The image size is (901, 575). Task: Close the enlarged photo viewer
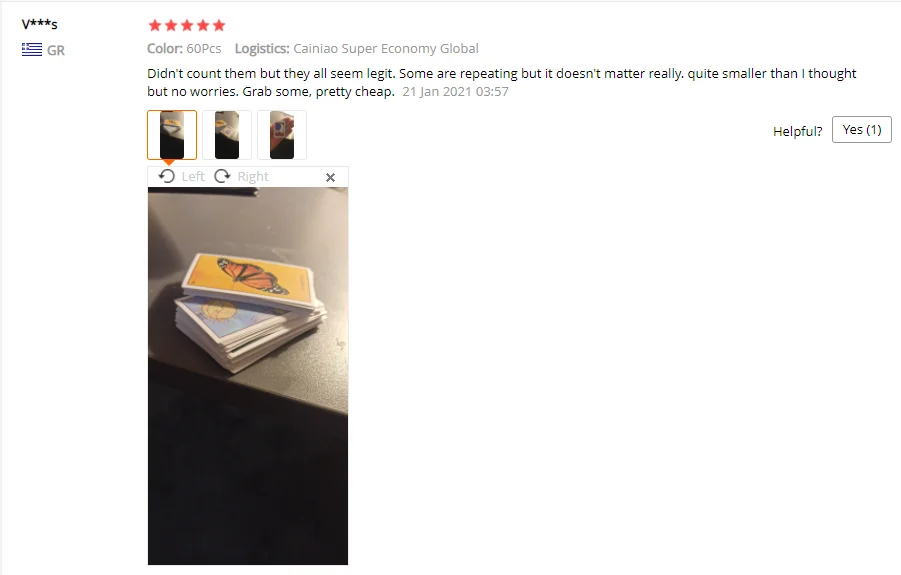[330, 177]
